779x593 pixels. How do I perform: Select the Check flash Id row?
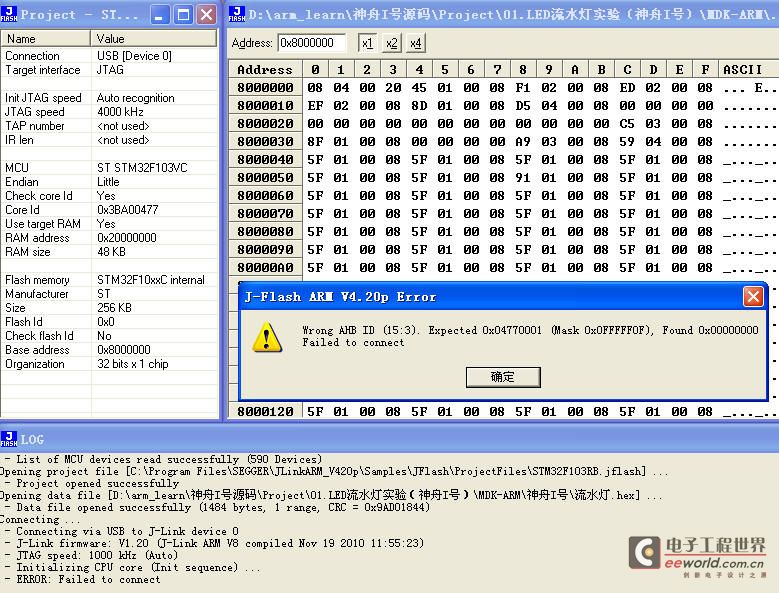pos(109,336)
